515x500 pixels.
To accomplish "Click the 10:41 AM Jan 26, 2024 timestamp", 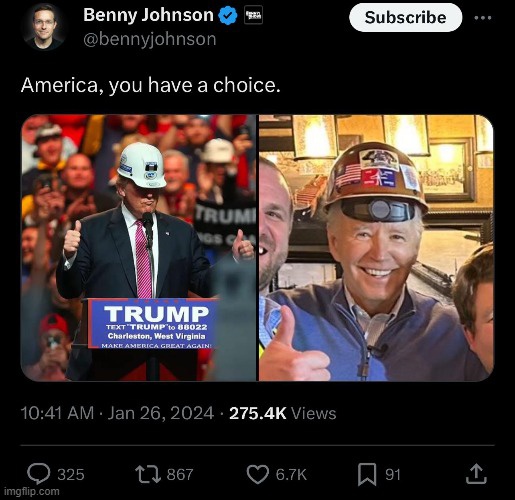I will [x=117, y=413].
